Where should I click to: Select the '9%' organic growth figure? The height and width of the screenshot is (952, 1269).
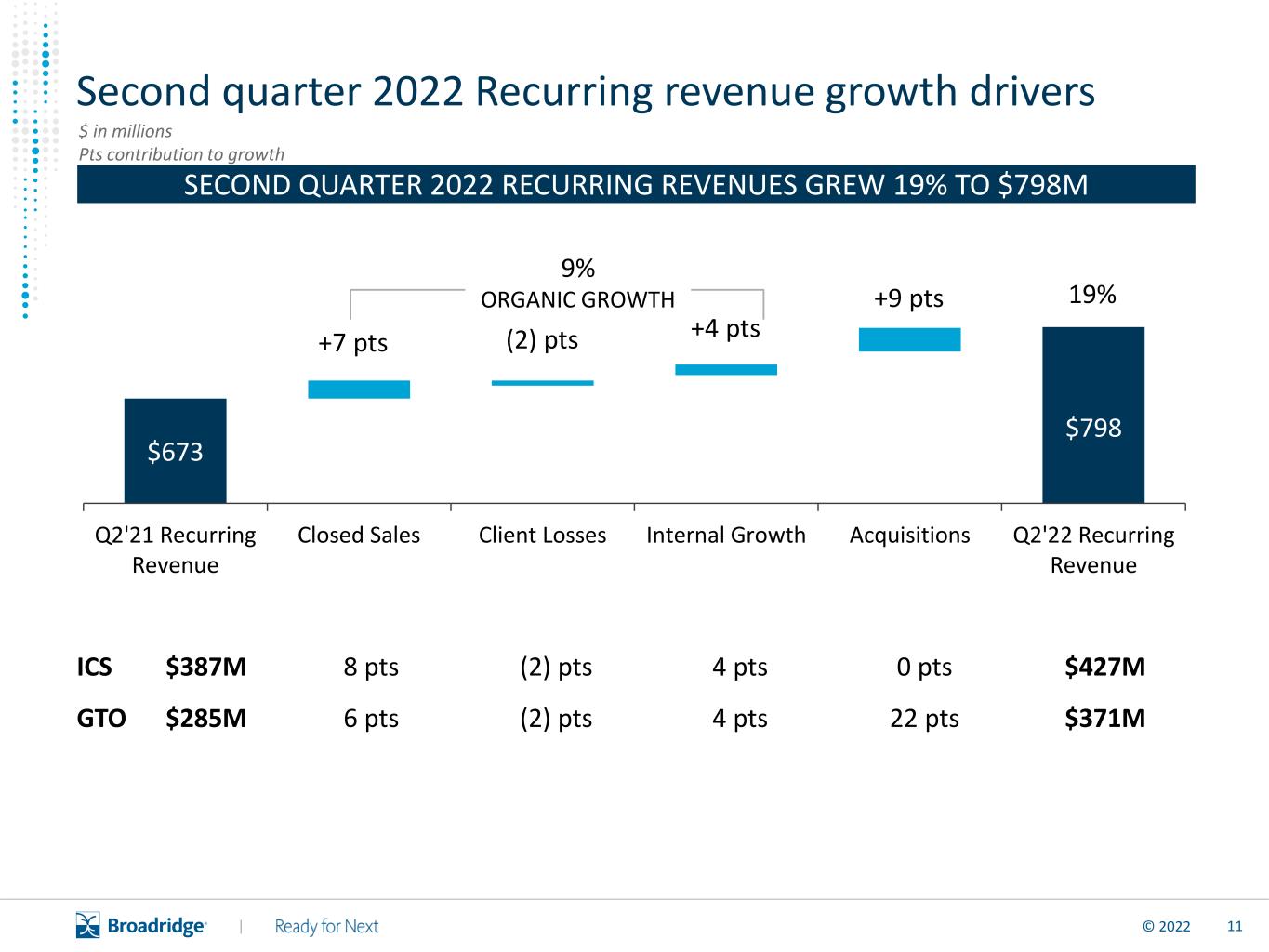pos(578,269)
